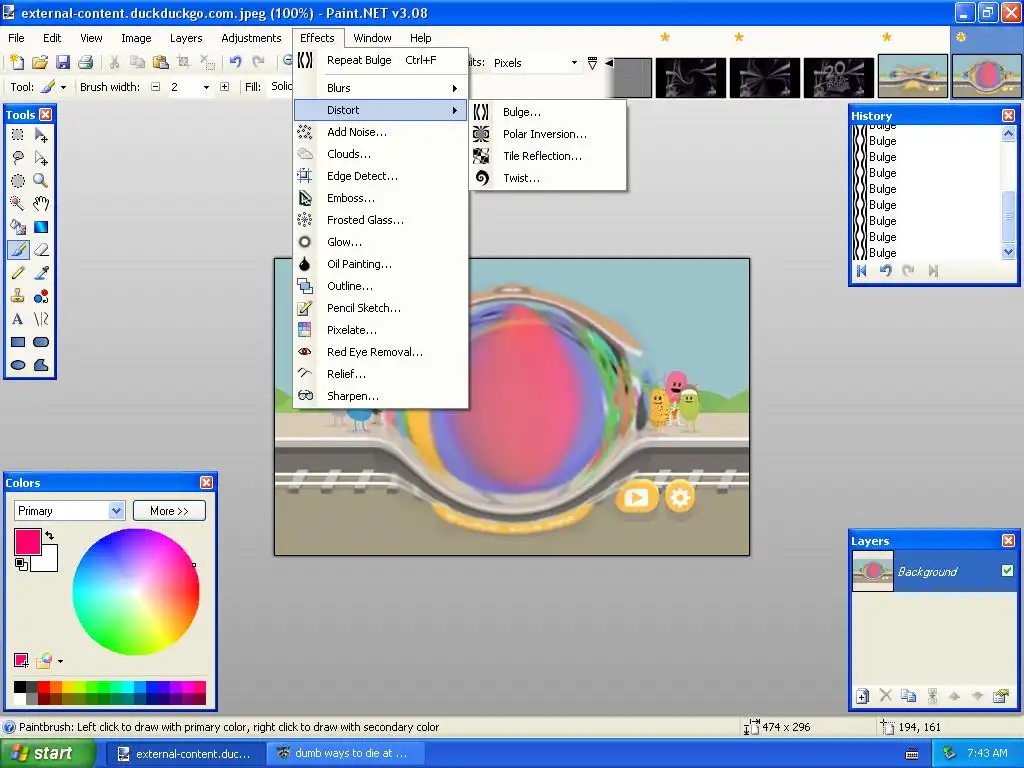Select the Rectangle Select tool

[x=18, y=135]
